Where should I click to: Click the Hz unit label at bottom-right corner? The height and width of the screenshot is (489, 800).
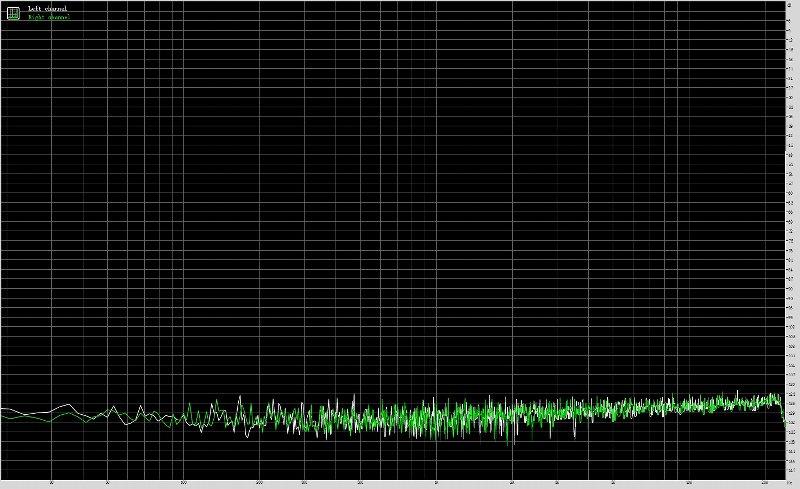pyautogui.click(x=791, y=484)
